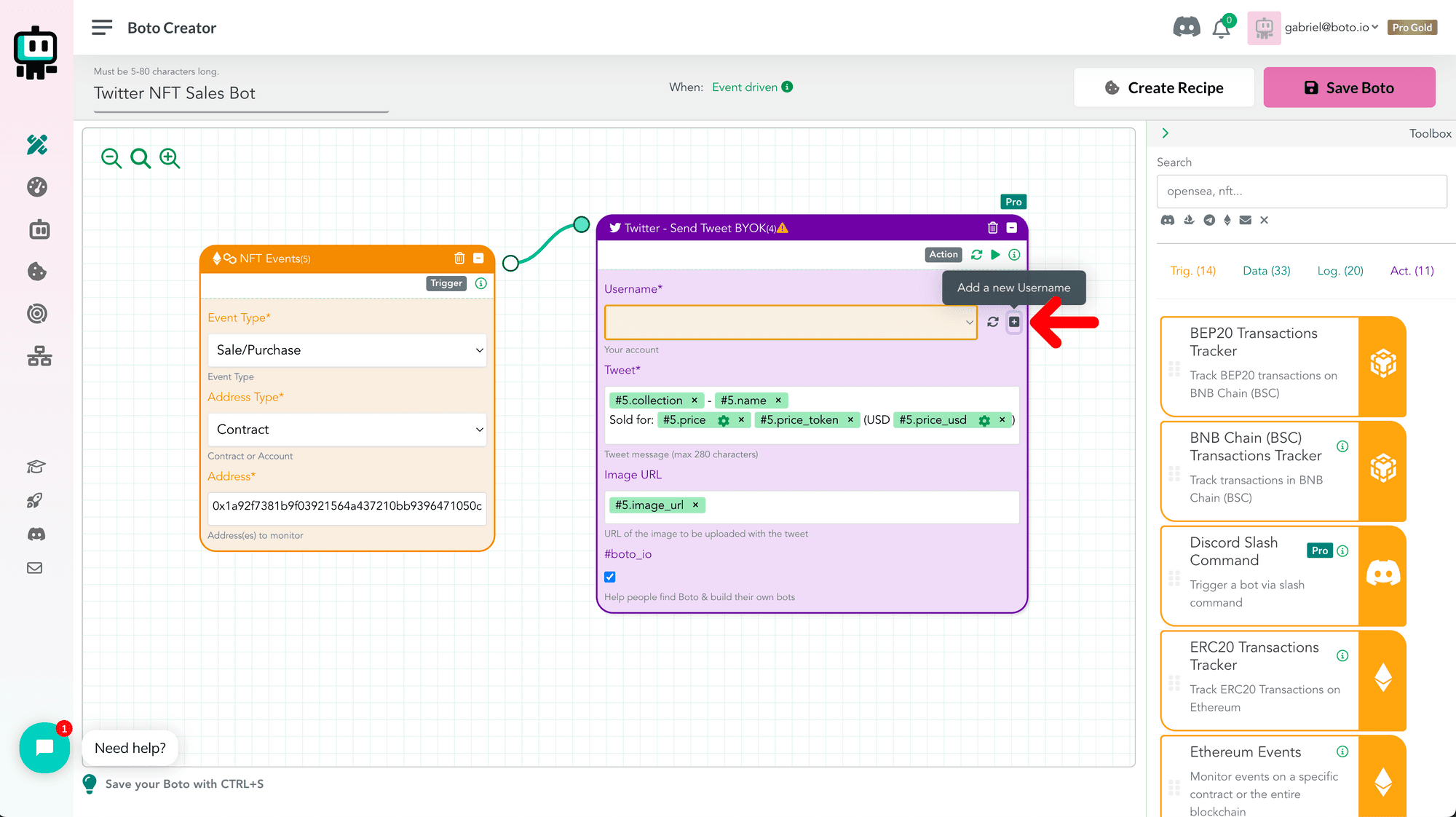This screenshot has height=817, width=1456.
Task: Collapse the Twitter Send Tweet block
Action: 1011,228
